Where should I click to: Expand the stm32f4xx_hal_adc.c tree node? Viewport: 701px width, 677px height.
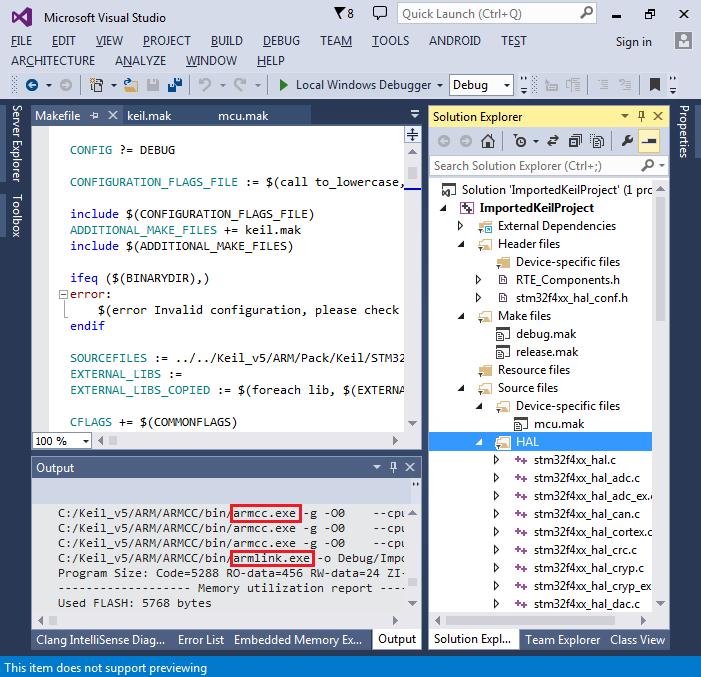click(497, 478)
